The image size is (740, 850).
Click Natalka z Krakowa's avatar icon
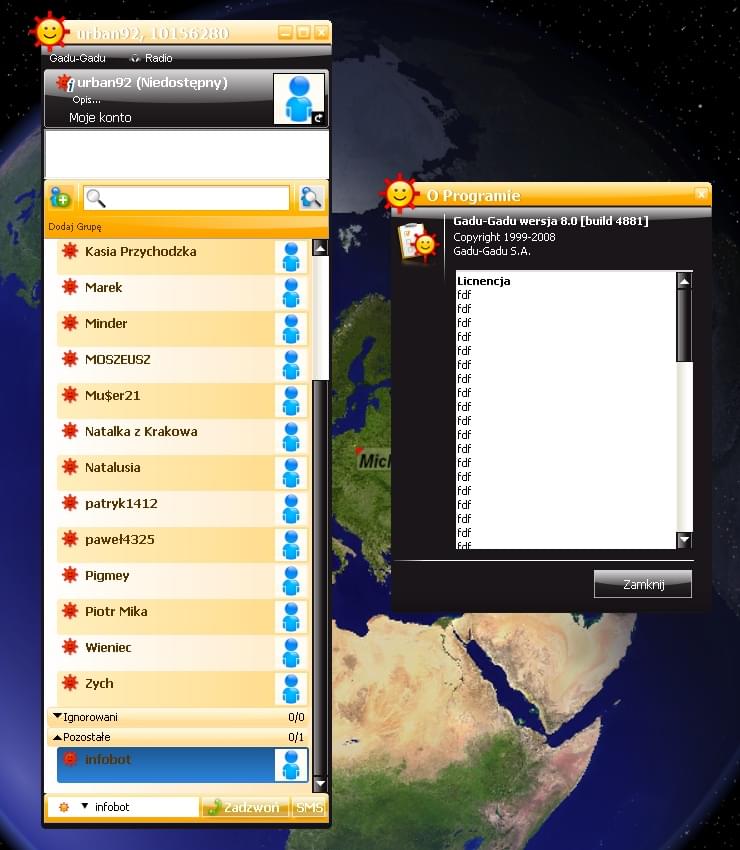pyautogui.click(x=291, y=437)
